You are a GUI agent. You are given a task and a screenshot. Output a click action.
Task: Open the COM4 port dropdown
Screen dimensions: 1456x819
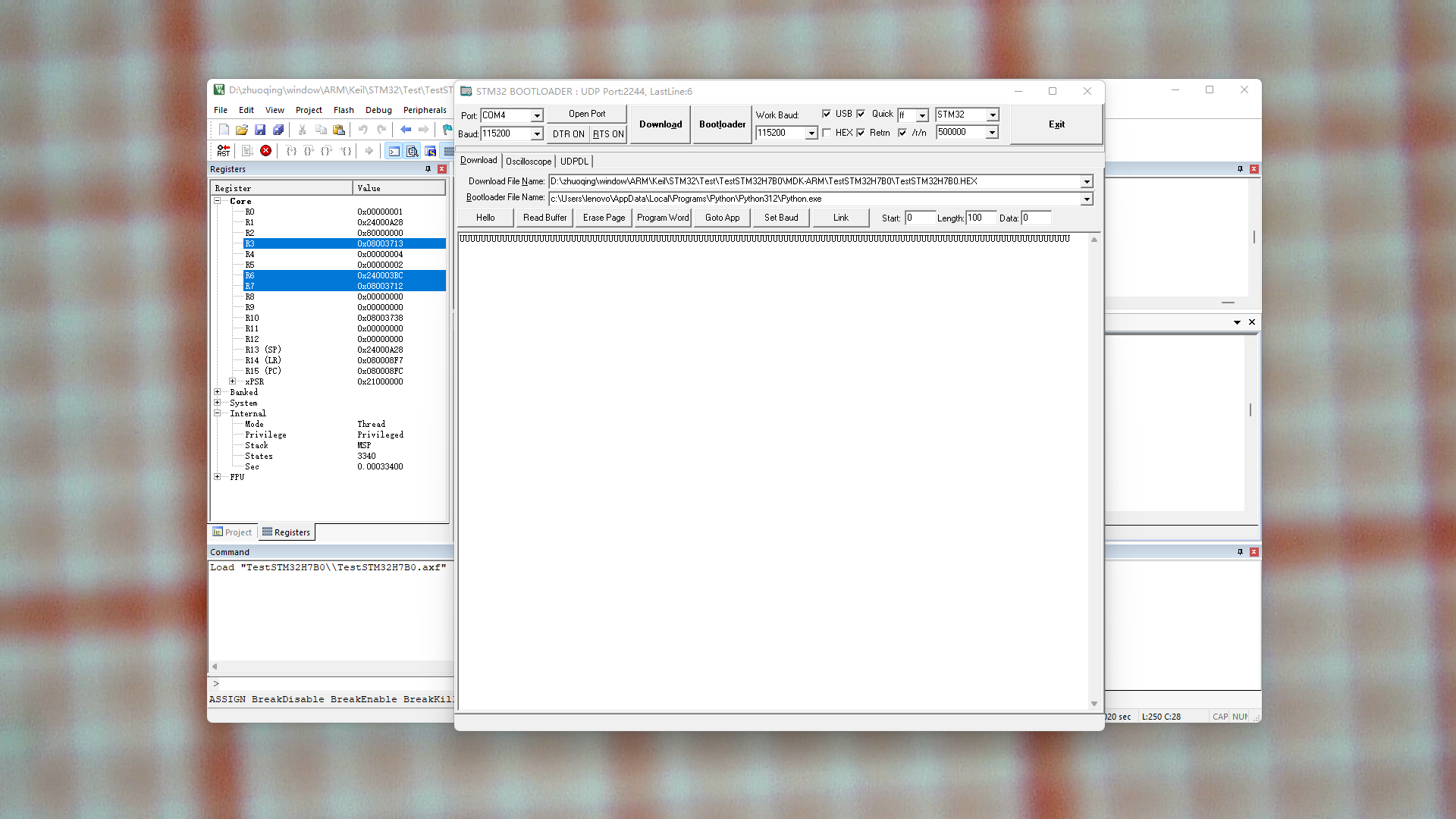(x=537, y=115)
